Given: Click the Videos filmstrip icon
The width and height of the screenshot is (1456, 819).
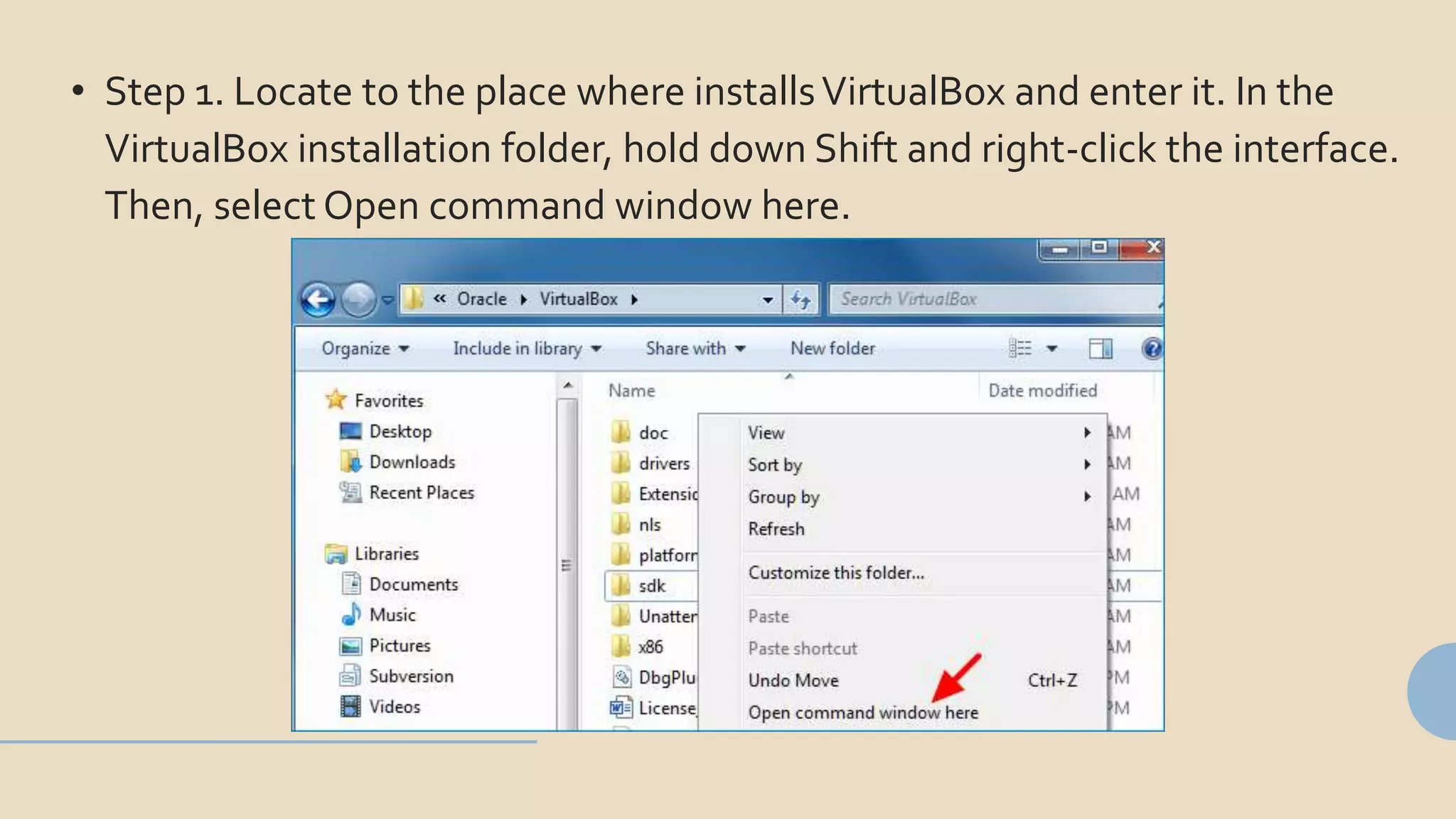Looking at the screenshot, I should (x=350, y=707).
